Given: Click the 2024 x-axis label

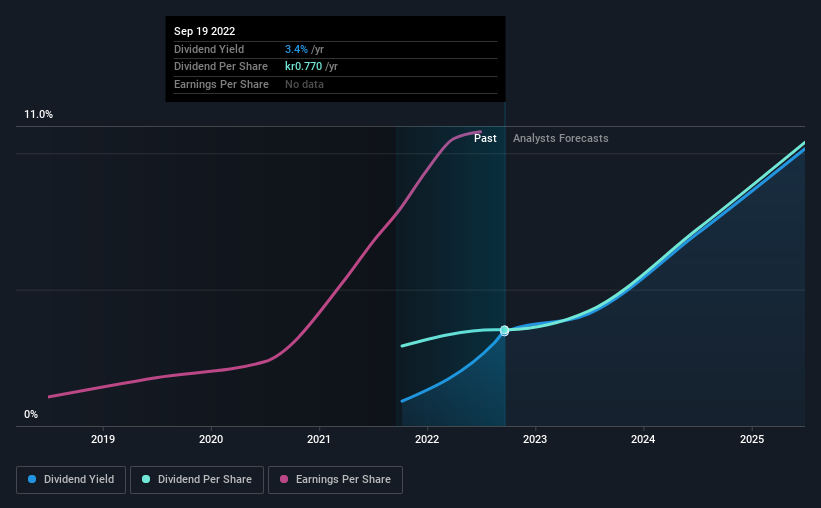Looking at the screenshot, I should pyautogui.click(x=643, y=439).
